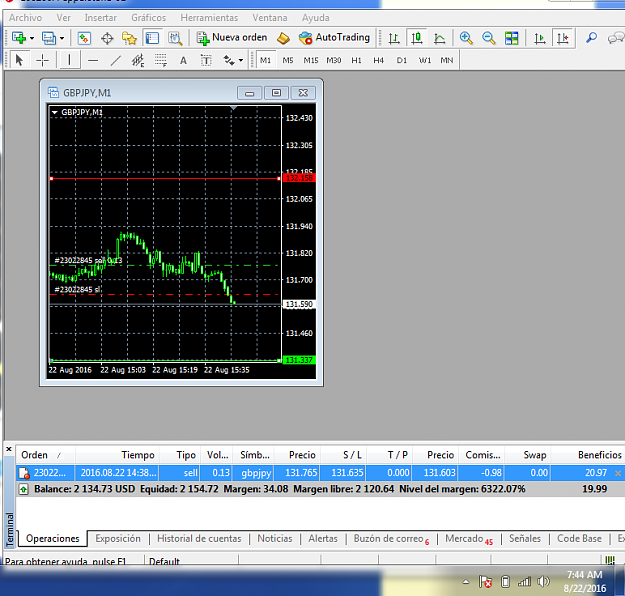The width and height of the screenshot is (625, 596).
Task: Open the New Chart dropdown arrow
Action: [x=32, y=39]
